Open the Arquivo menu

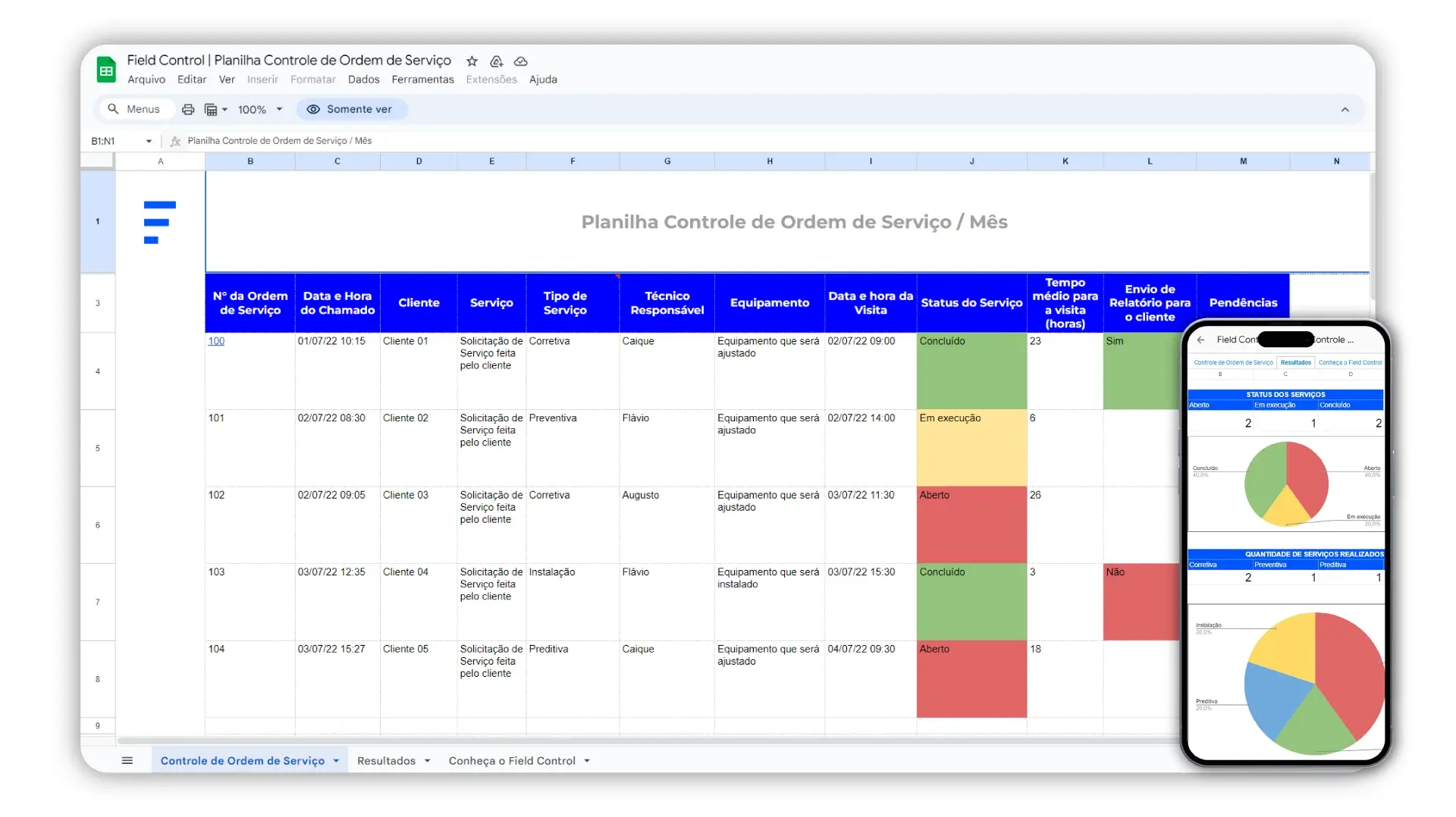(x=146, y=80)
